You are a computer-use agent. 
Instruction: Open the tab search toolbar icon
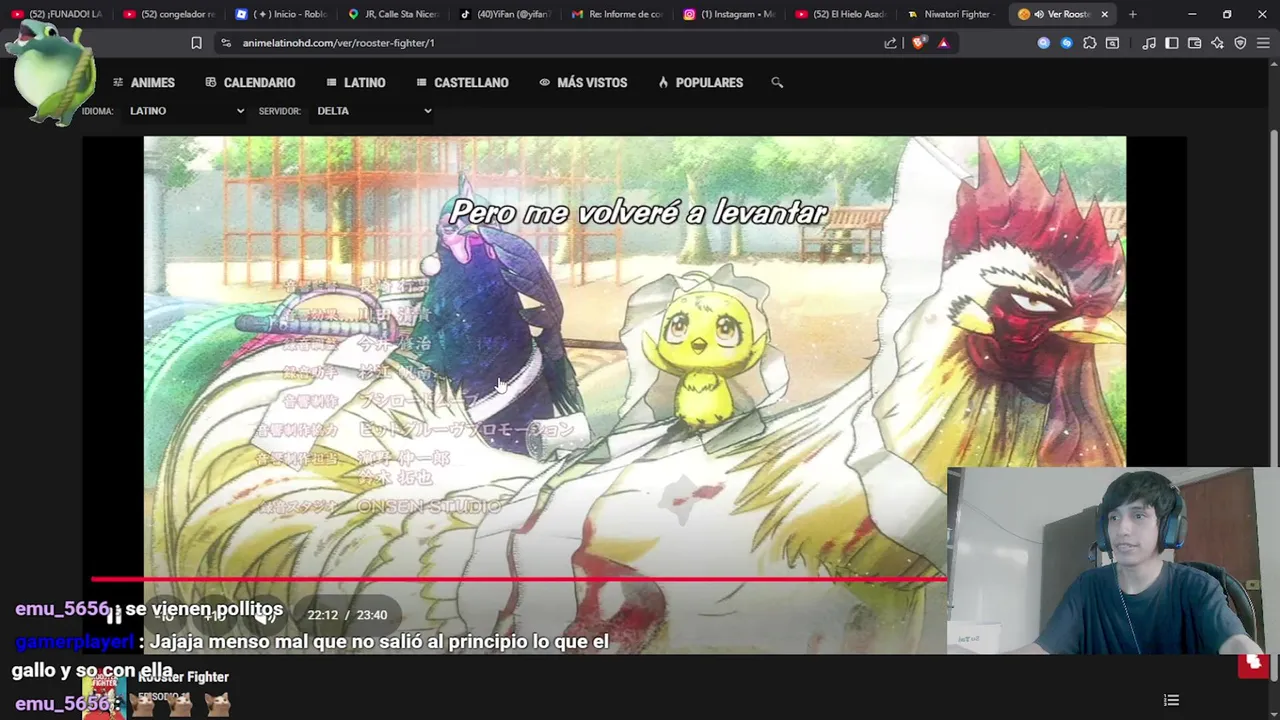pyautogui.click(x=1112, y=43)
